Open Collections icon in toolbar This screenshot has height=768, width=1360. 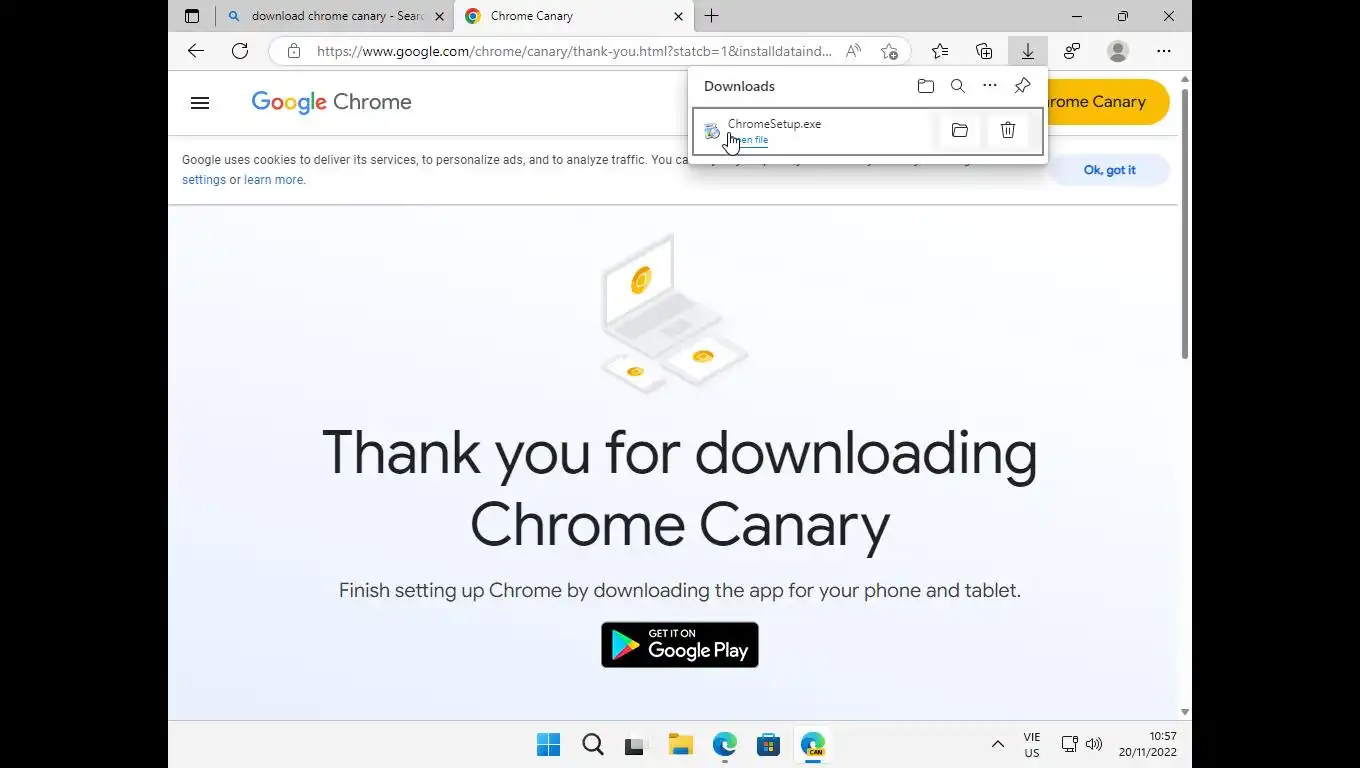pos(984,51)
